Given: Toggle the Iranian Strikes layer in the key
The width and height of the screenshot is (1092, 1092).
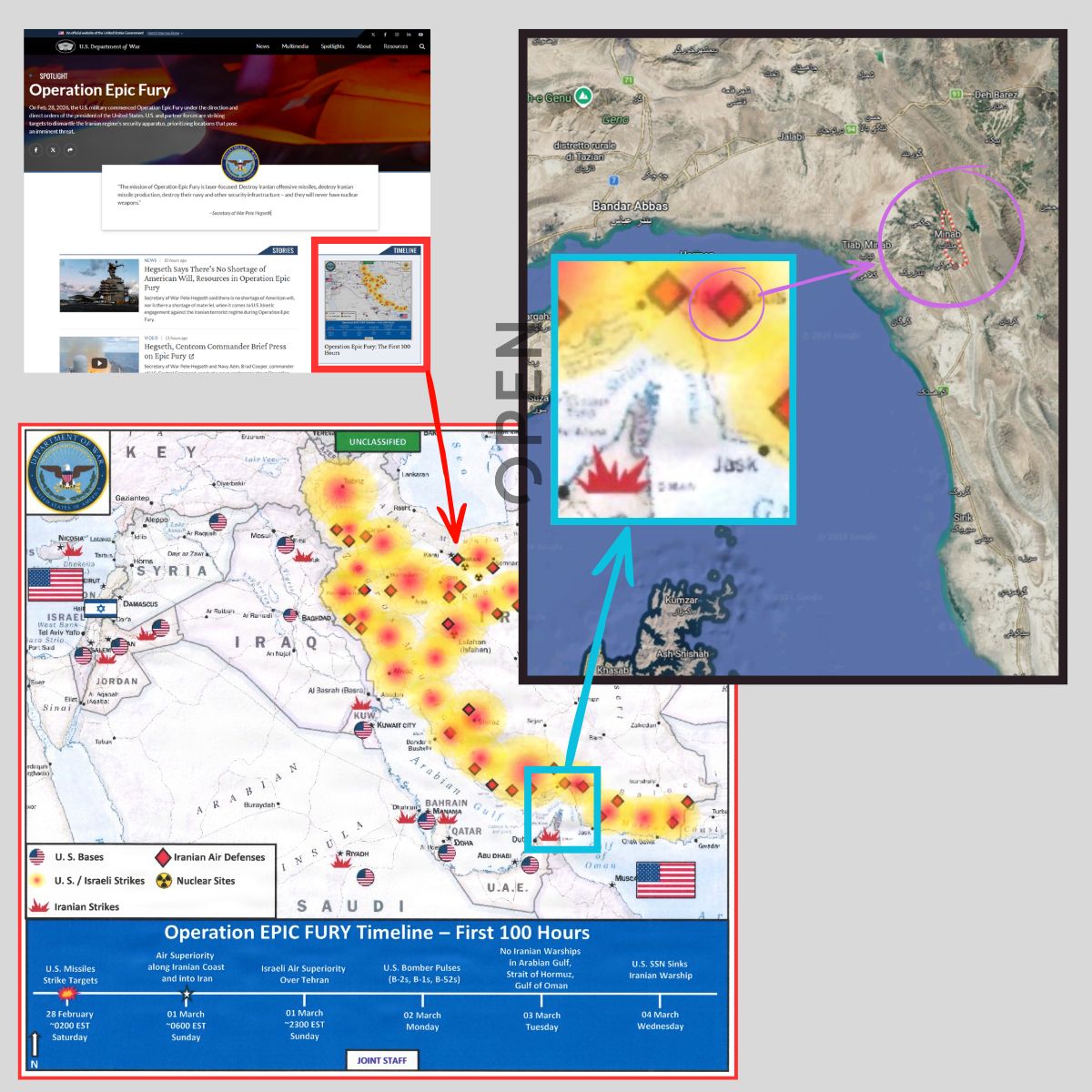Looking at the screenshot, I should 38,906.
